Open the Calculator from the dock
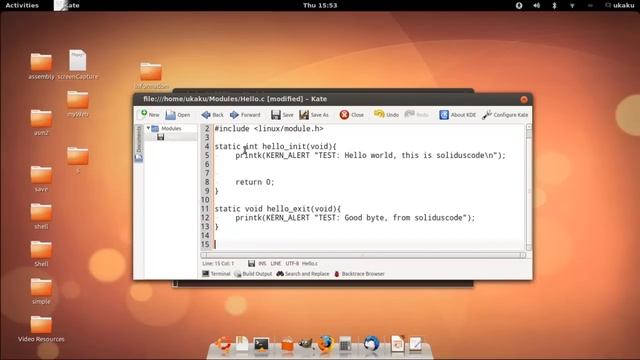 (x=345, y=345)
